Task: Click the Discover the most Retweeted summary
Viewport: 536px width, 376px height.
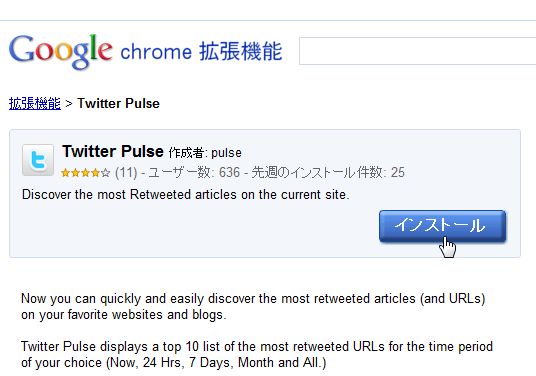Action: (x=186, y=195)
